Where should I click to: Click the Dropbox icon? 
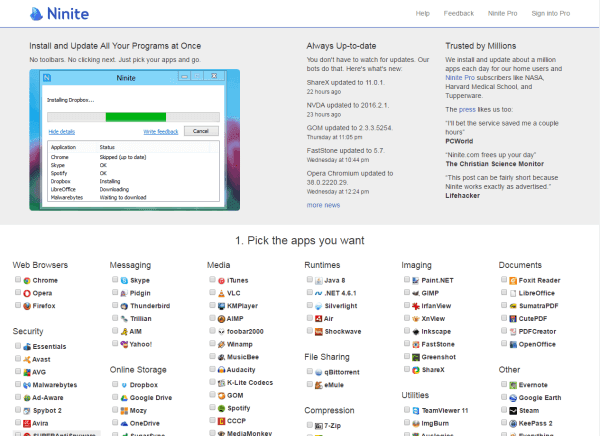tap(124, 385)
